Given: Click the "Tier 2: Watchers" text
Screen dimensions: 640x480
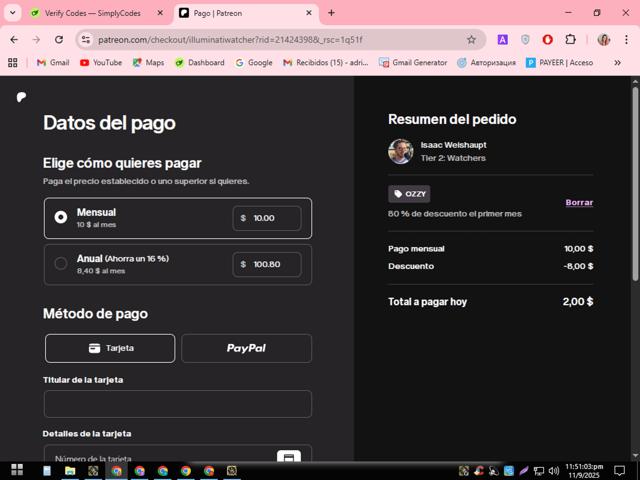Looking at the screenshot, I should point(453,158).
